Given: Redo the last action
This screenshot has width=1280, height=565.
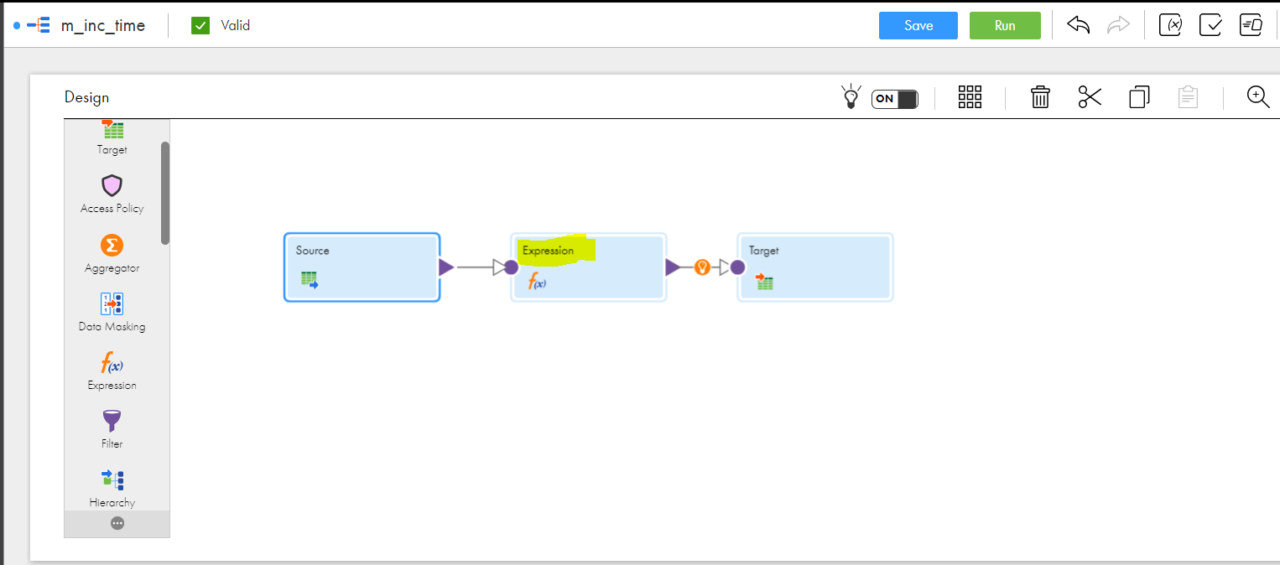Looking at the screenshot, I should (1118, 25).
